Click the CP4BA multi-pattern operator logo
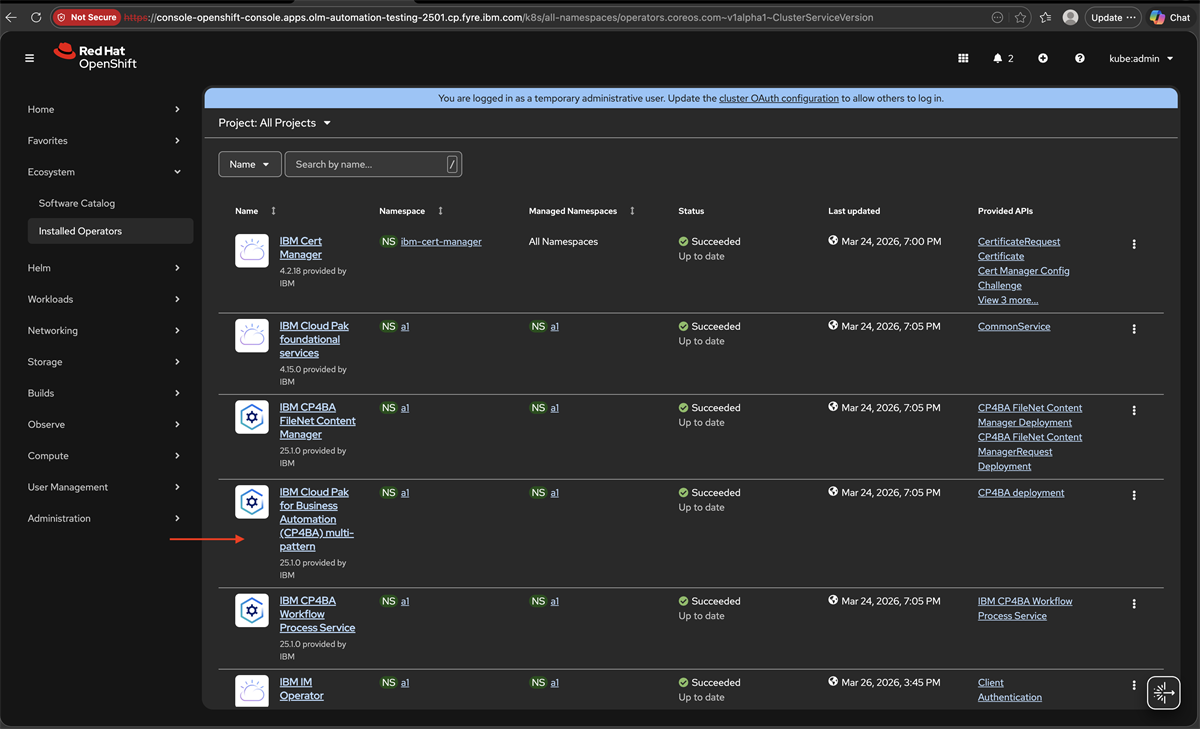This screenshot has height=729, width=1200. (252, 502)
